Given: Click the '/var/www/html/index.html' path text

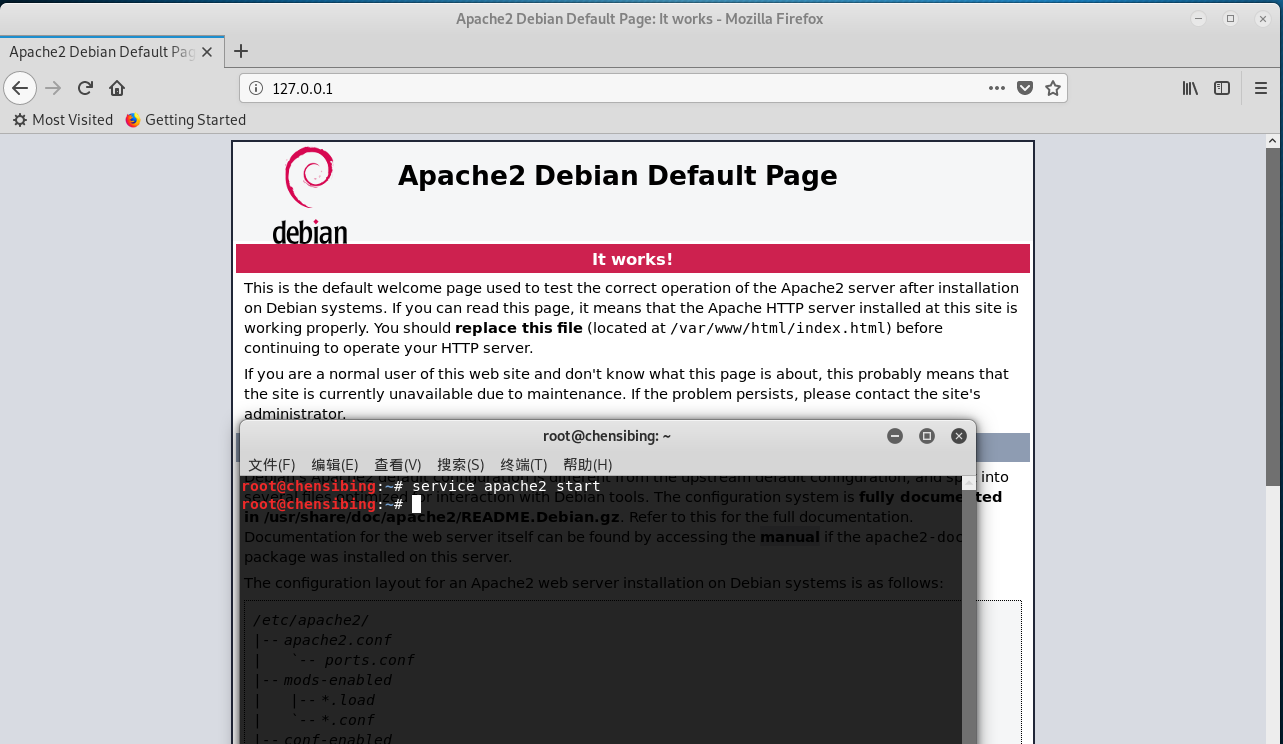Looking at the screenshot, I should coord(778,328).
